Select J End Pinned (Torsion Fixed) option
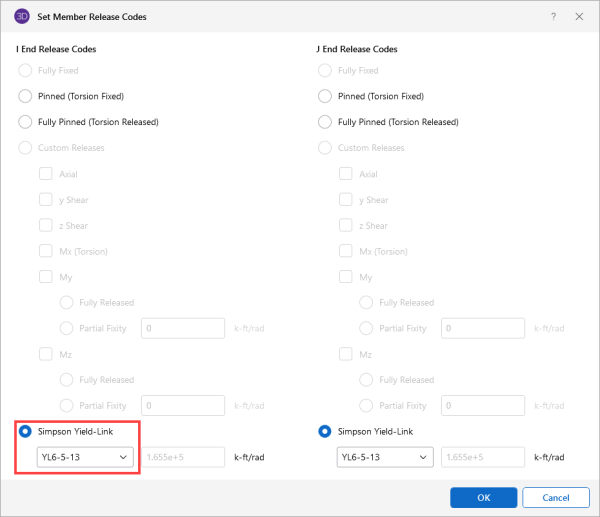 (324, 96)
